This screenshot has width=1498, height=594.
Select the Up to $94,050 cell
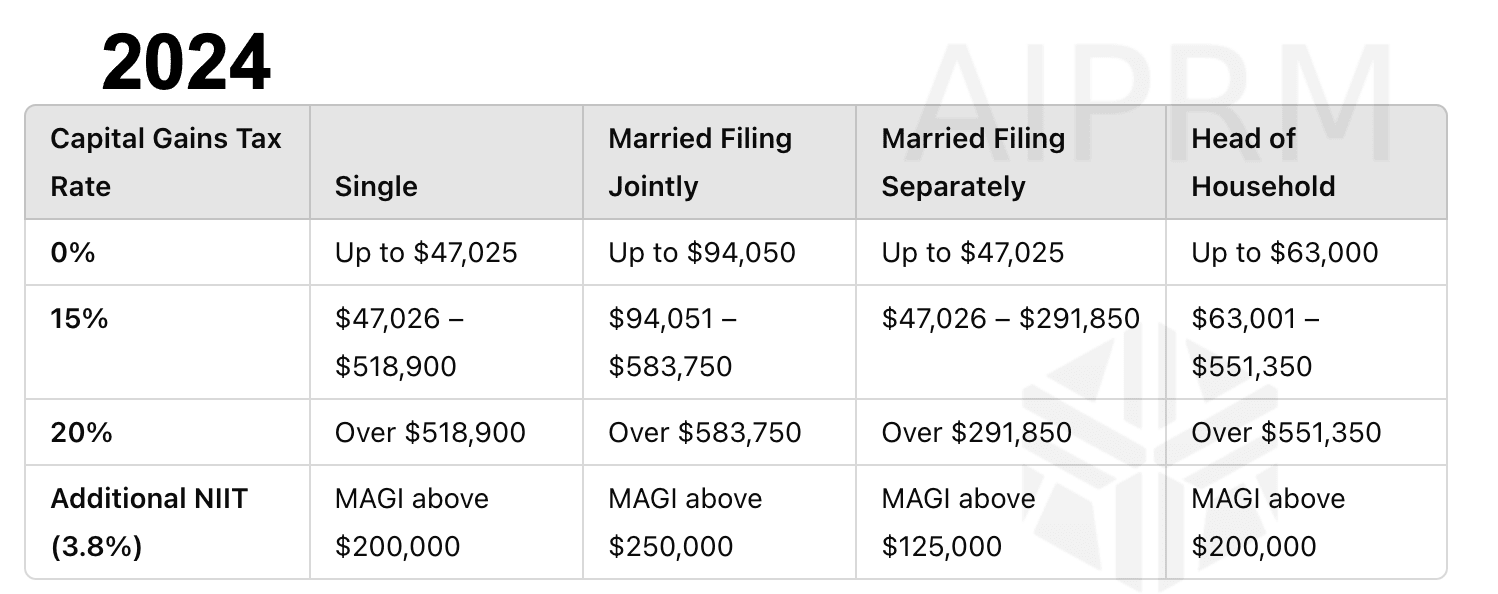click(702, 252)
